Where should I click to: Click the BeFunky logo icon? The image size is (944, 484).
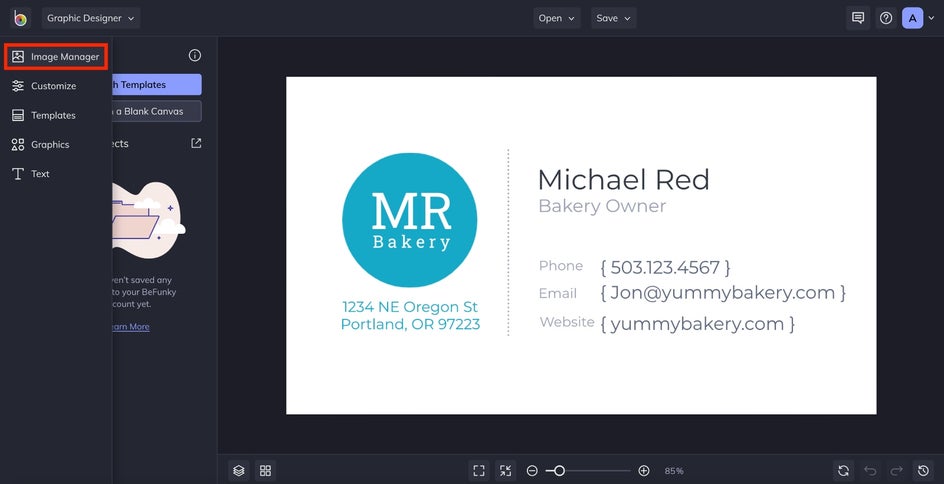[x=20, y=18]
